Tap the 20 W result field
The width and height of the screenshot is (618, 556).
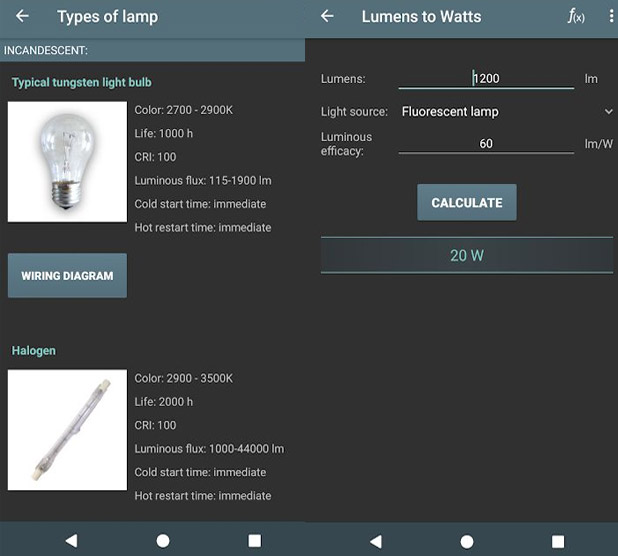point(466,255)
